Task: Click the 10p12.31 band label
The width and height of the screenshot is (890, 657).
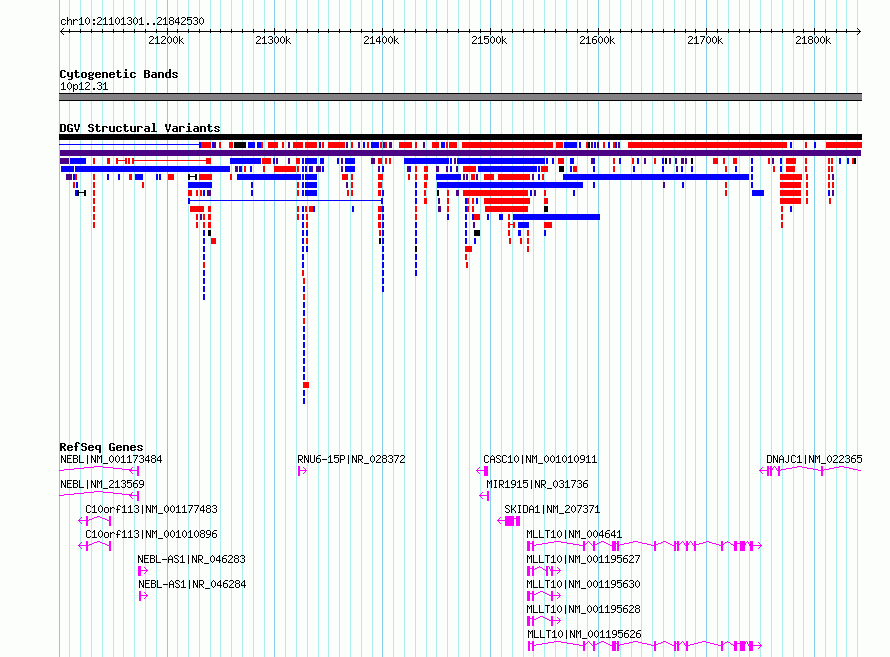Action: pos(83,86)
